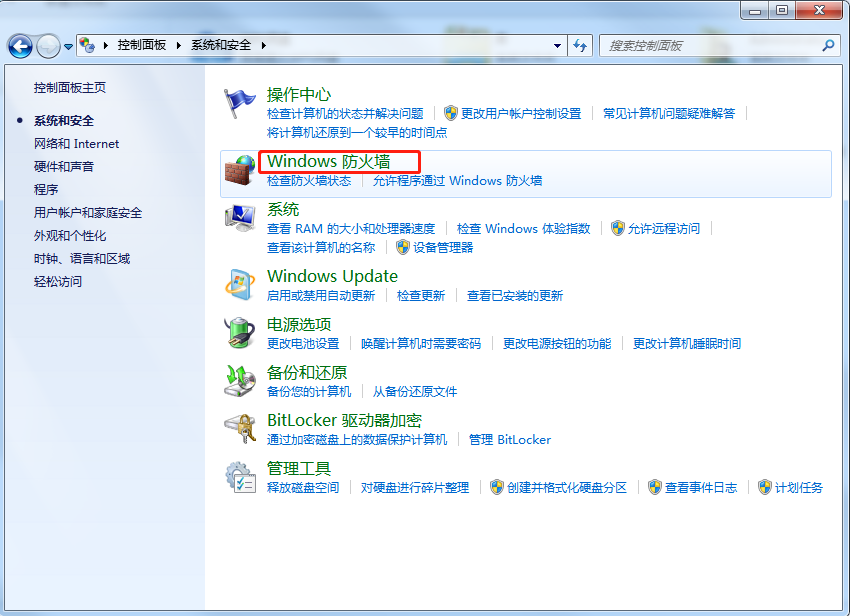Click shield icon beside 允许远程访问
The width and height of the screenshot is (850, 616).
[x=617, y=228]
